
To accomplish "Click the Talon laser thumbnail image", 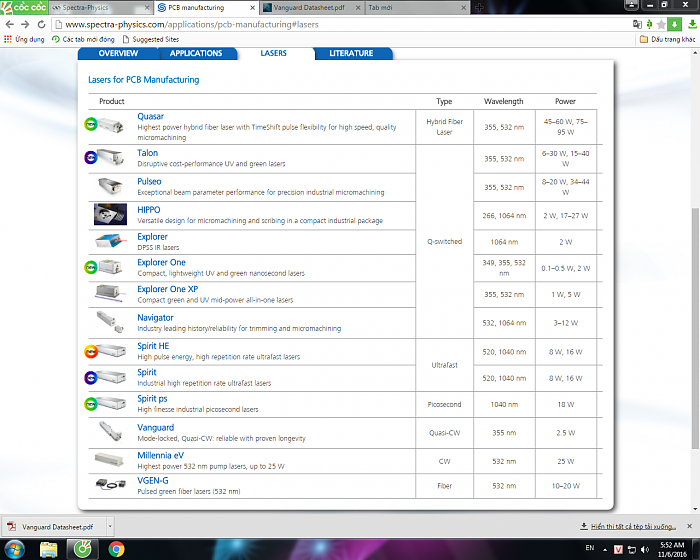I will (110, 157).
